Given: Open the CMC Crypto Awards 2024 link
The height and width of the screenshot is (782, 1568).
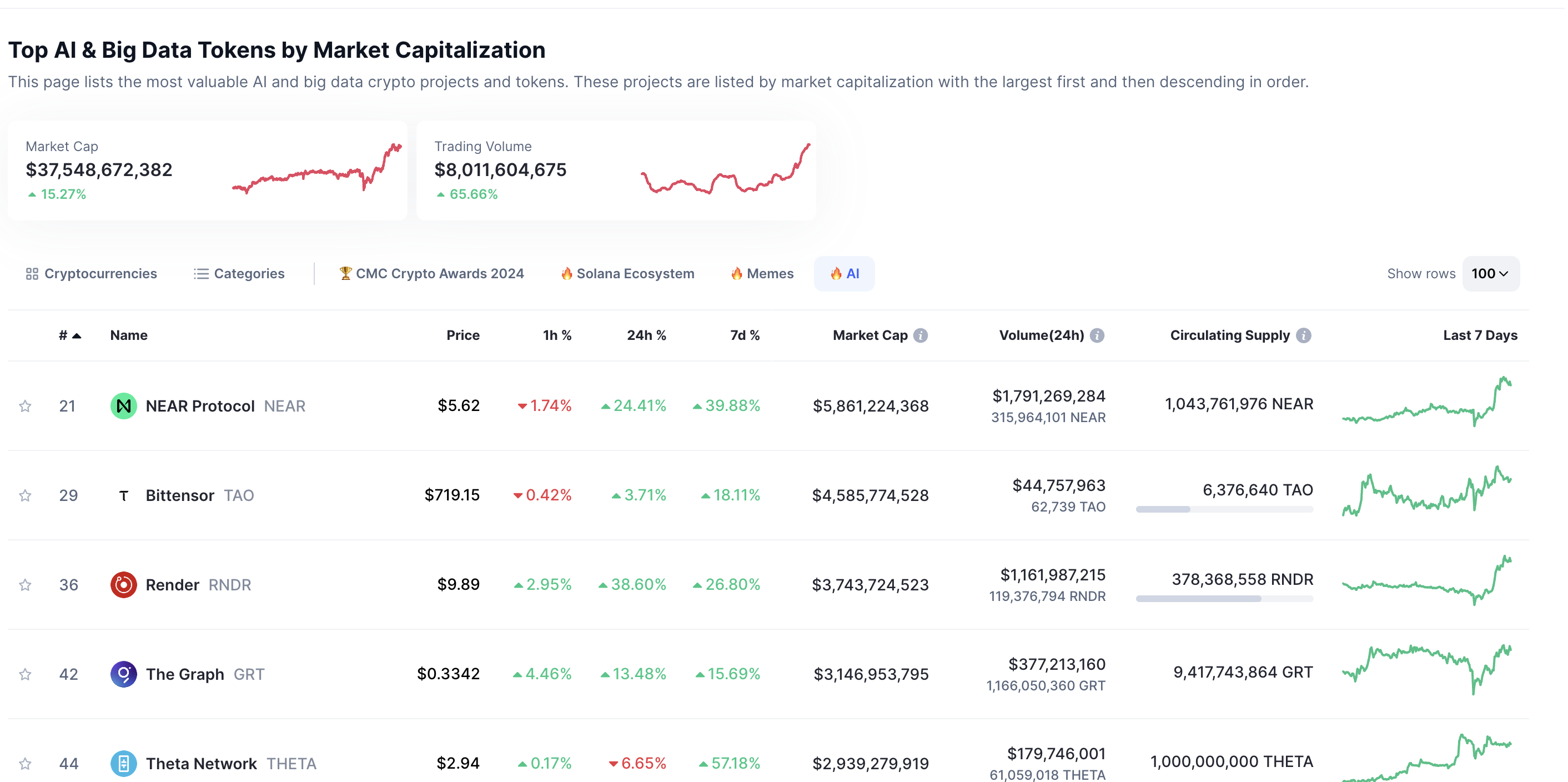Looking at the screenshot, I should [431, 273].
